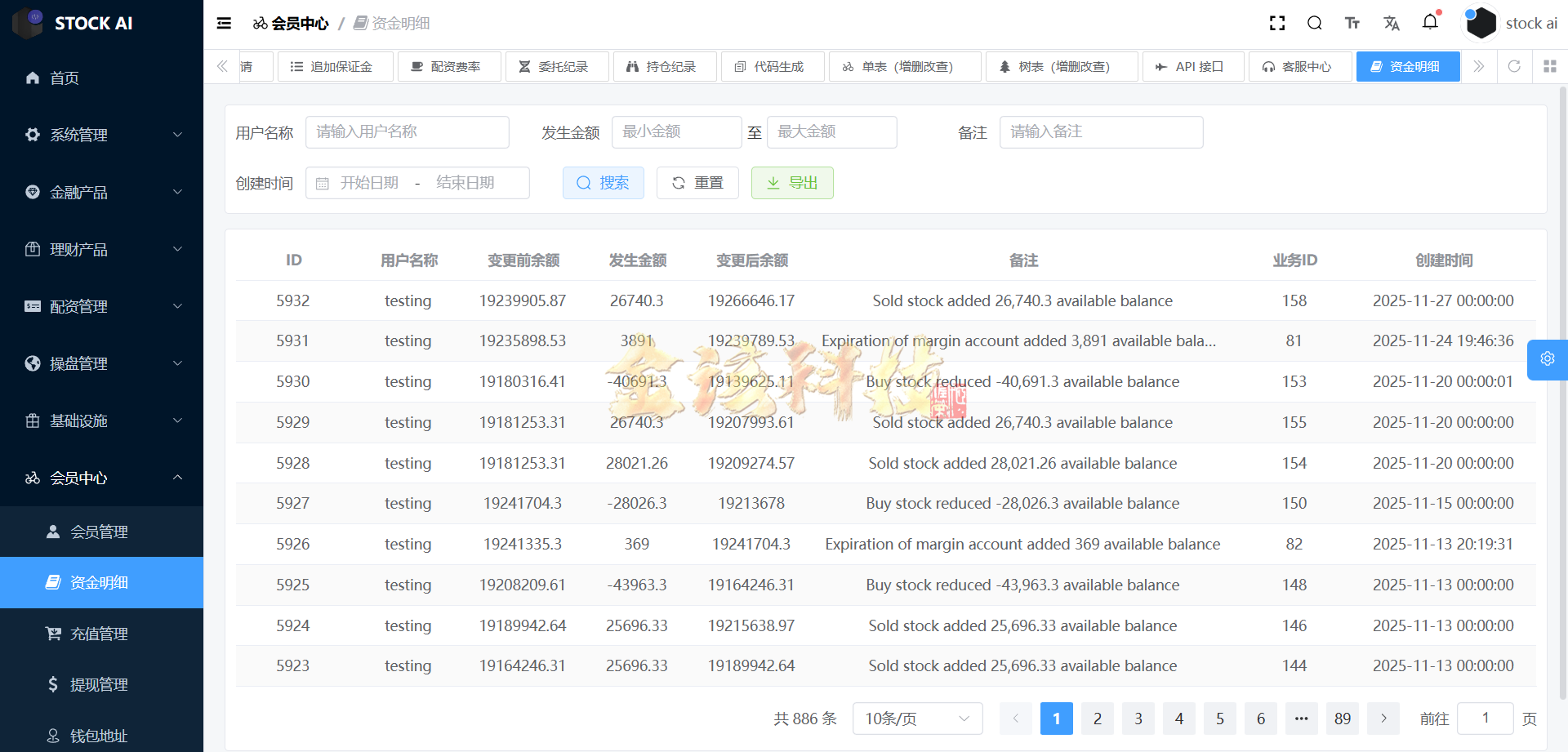Open global search with the magnifier icon
Image resolution: width=1568 pixels, height=752 pixels.
(x=1314, y=23)
